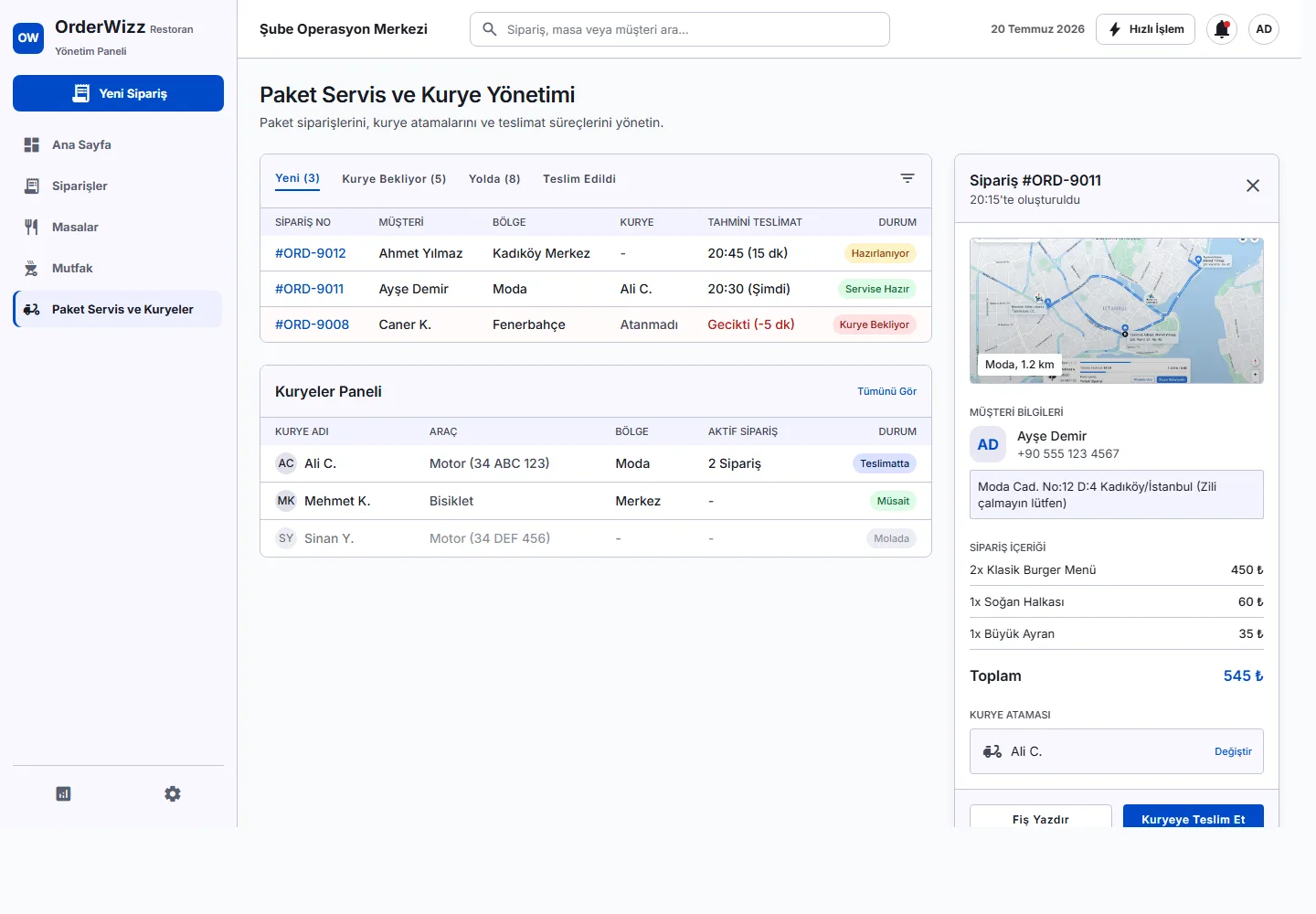Click the search field for orders
This screenshot has width=1316, height=914.
(680, 29)
